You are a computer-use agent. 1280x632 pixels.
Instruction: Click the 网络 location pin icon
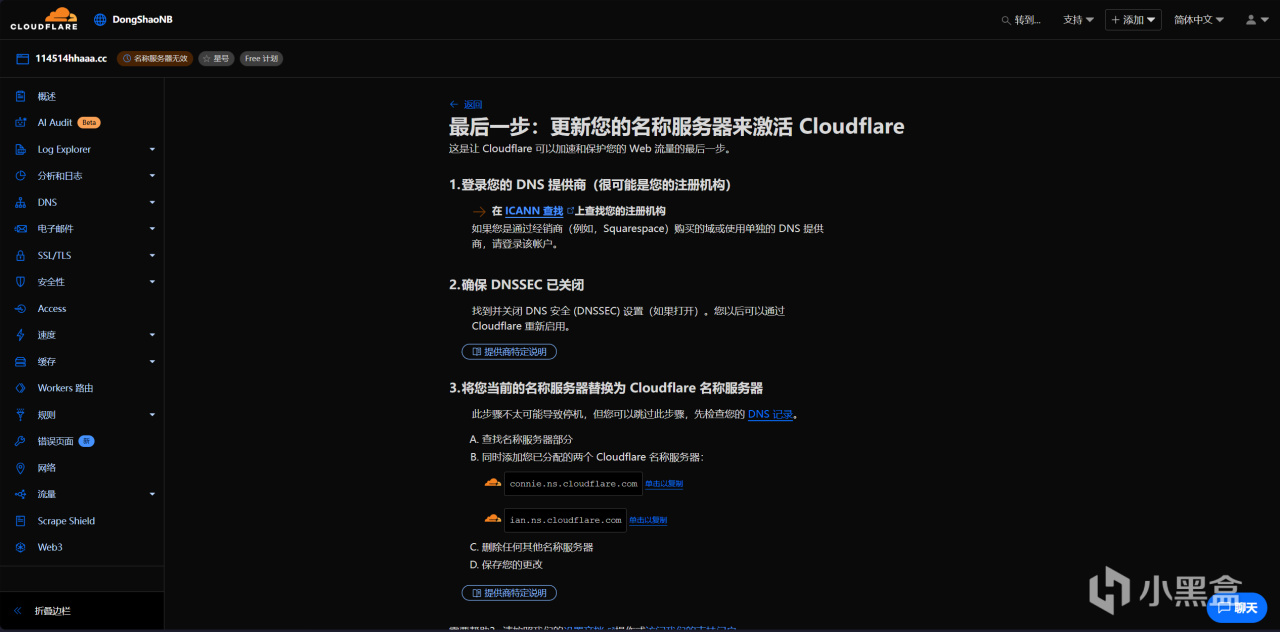[x=21, y=468]
